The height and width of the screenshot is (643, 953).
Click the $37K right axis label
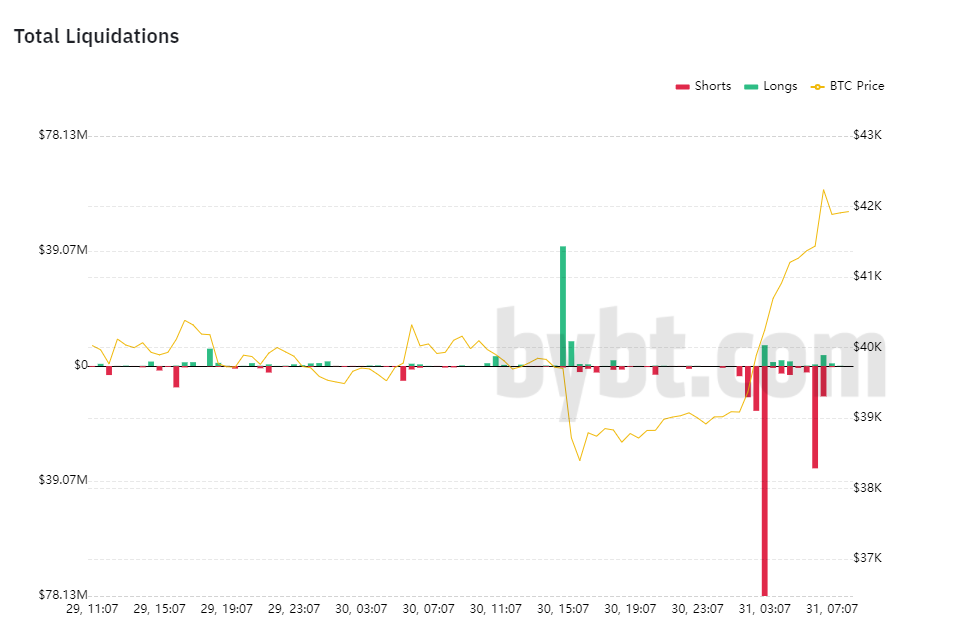tap(866, 558)
